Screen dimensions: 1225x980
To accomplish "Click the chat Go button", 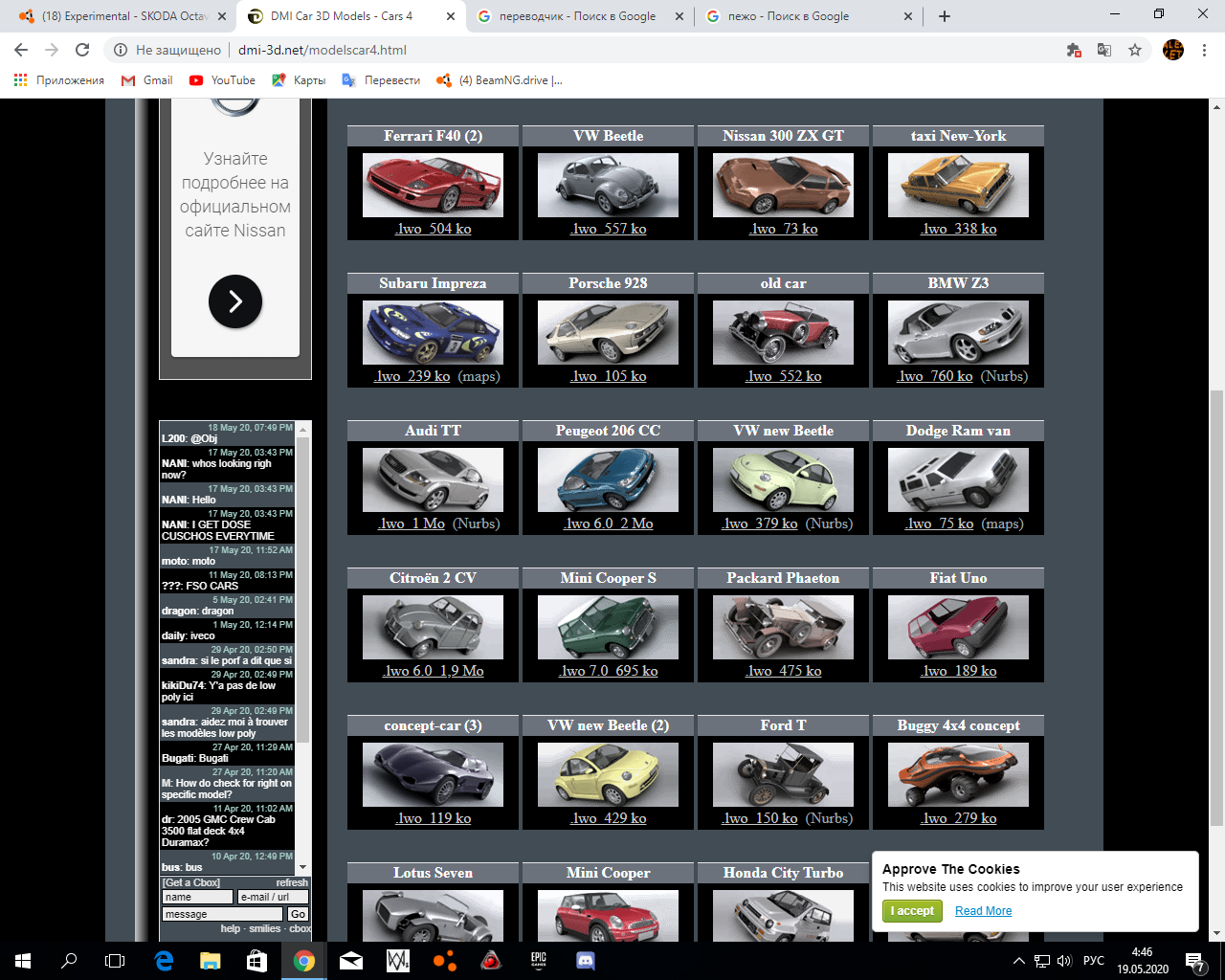I will click(x=299, y=915).
